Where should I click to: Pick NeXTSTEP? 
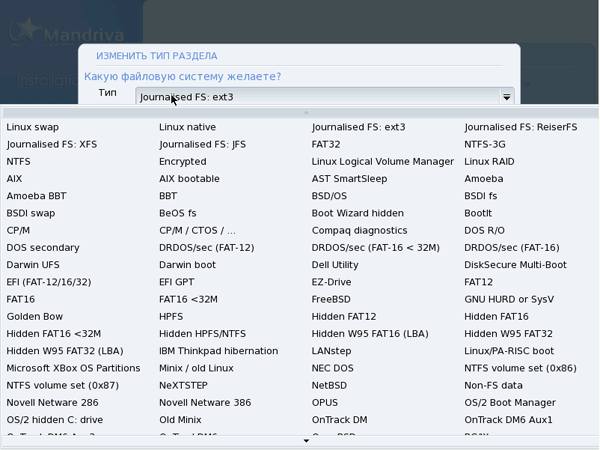tap(183, 385)
